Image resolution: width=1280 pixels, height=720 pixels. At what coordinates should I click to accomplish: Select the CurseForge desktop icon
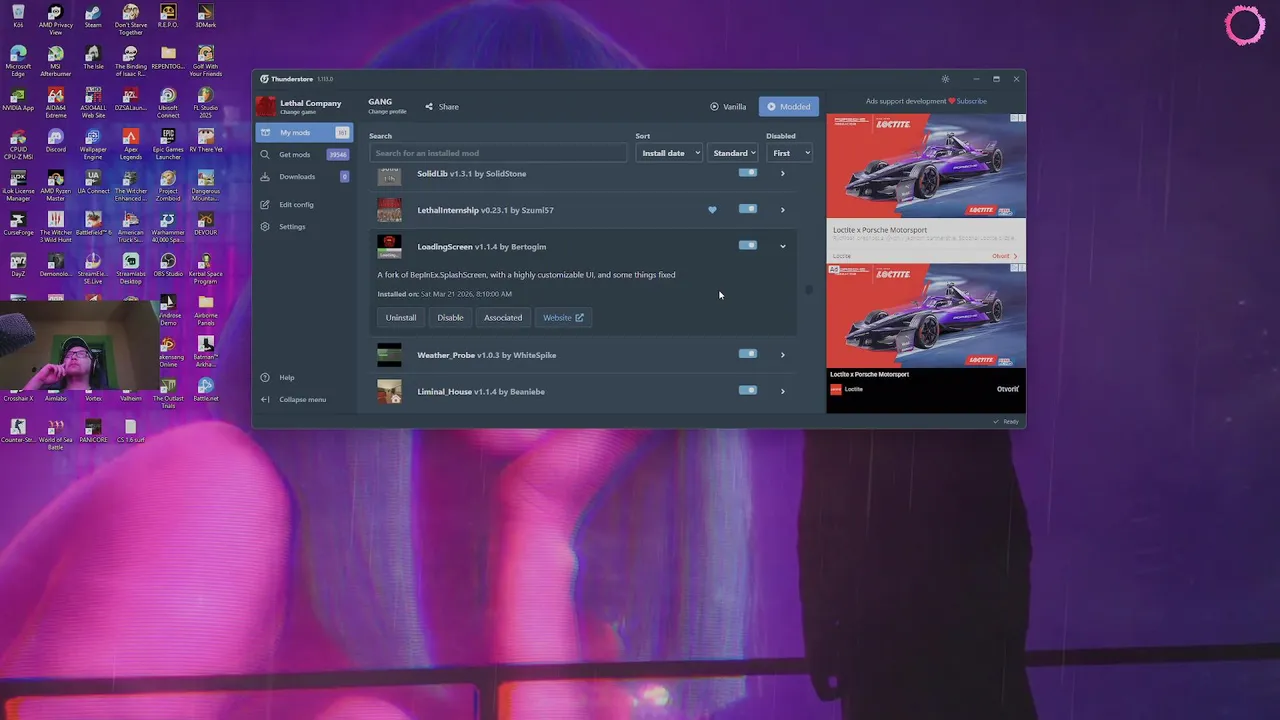click(x=18, y=224)
